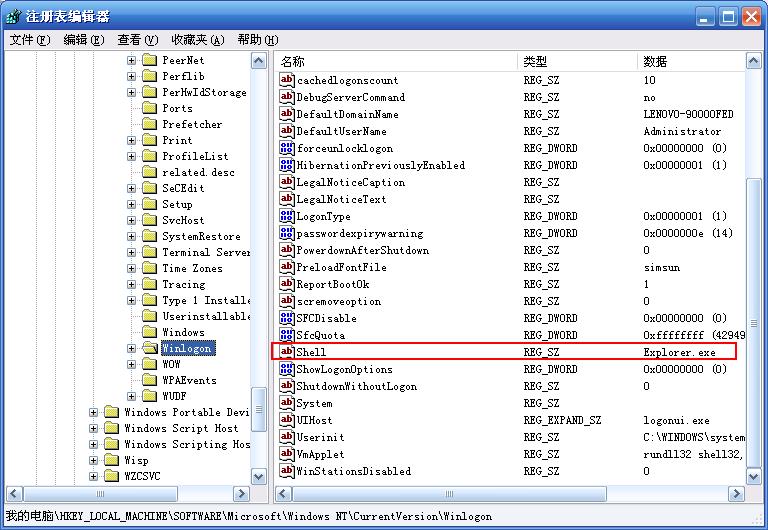Click the string icon next to DebugServerCommand
The height and width of the screenshot is (530, 768).
click(287, 97)
